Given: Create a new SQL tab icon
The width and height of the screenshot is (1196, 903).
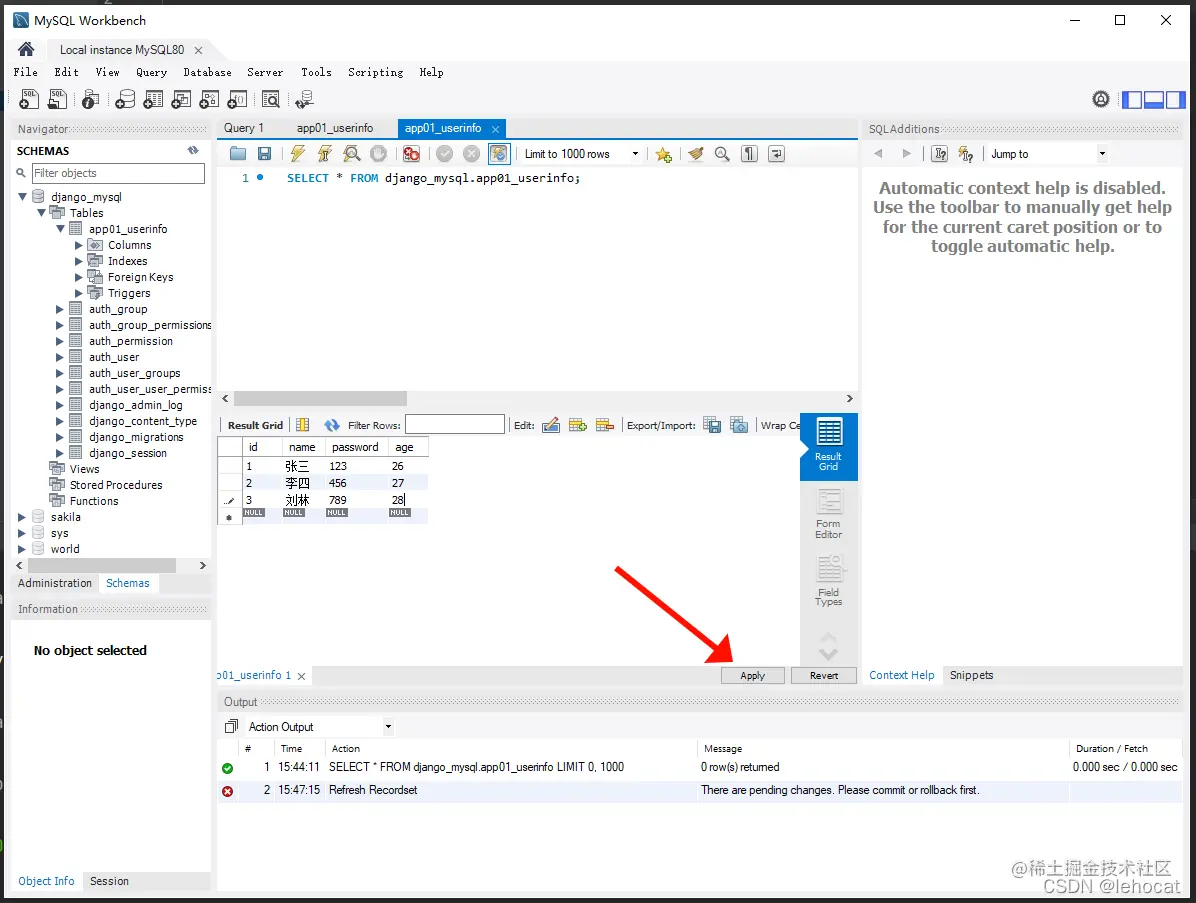Looking at the screenshot, I should pyautogui.click(x=28, y=99).
